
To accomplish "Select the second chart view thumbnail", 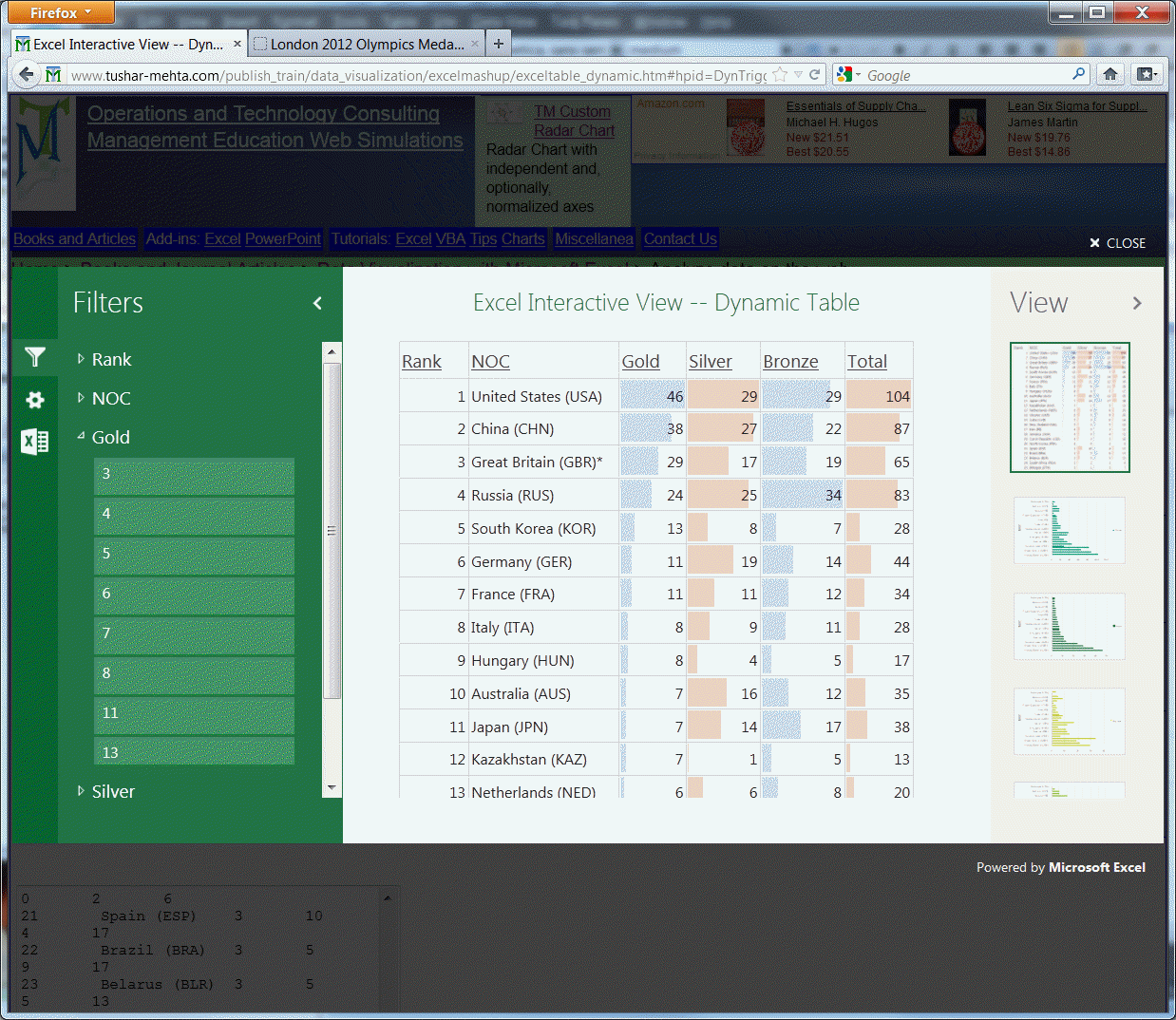I will pos(1069,531).
